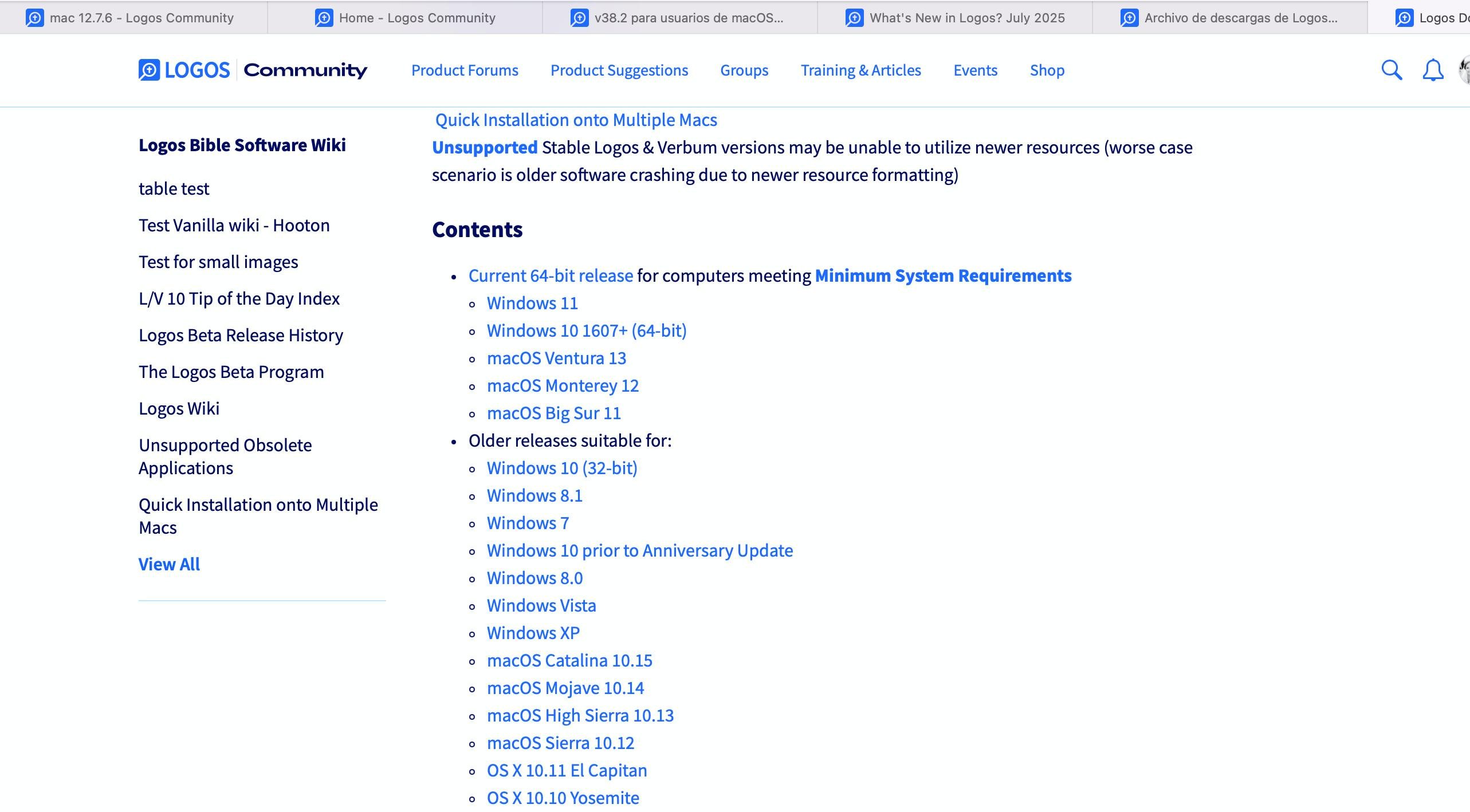Switch to What's New in Logos? July 2025 tab
The width and height of the screenshot is (1470, 812).
point(955,18)
